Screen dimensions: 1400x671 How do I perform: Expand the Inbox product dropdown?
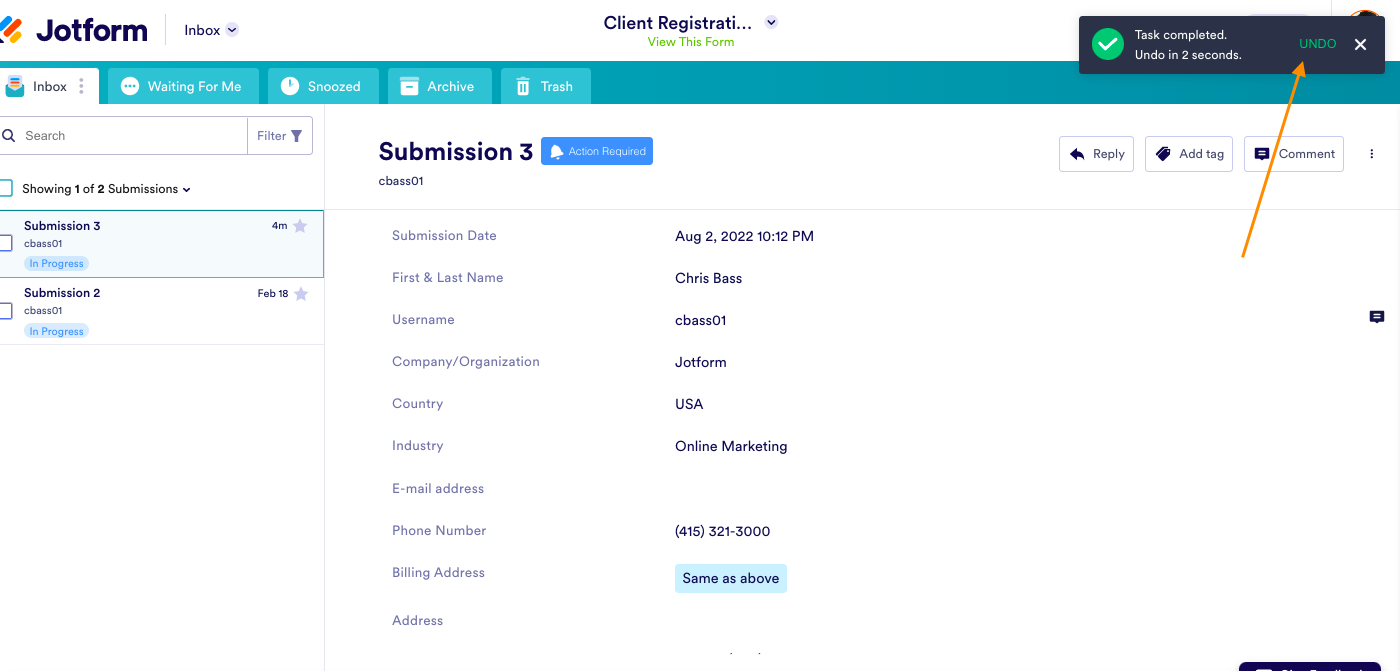[x=232, y=30]
